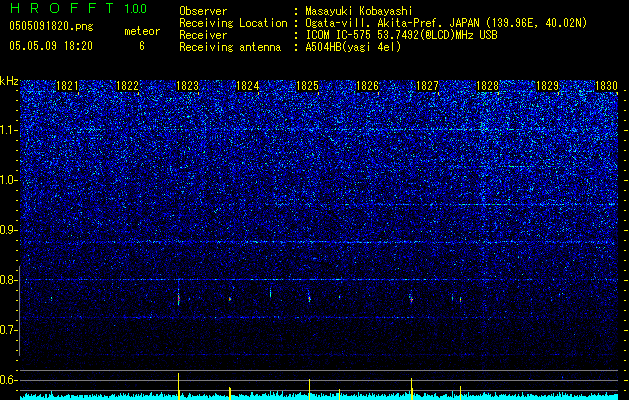Screen dimensions: 629x400
Task: Click observer name Masayuki Kobayashi
Action: point(359,11)
